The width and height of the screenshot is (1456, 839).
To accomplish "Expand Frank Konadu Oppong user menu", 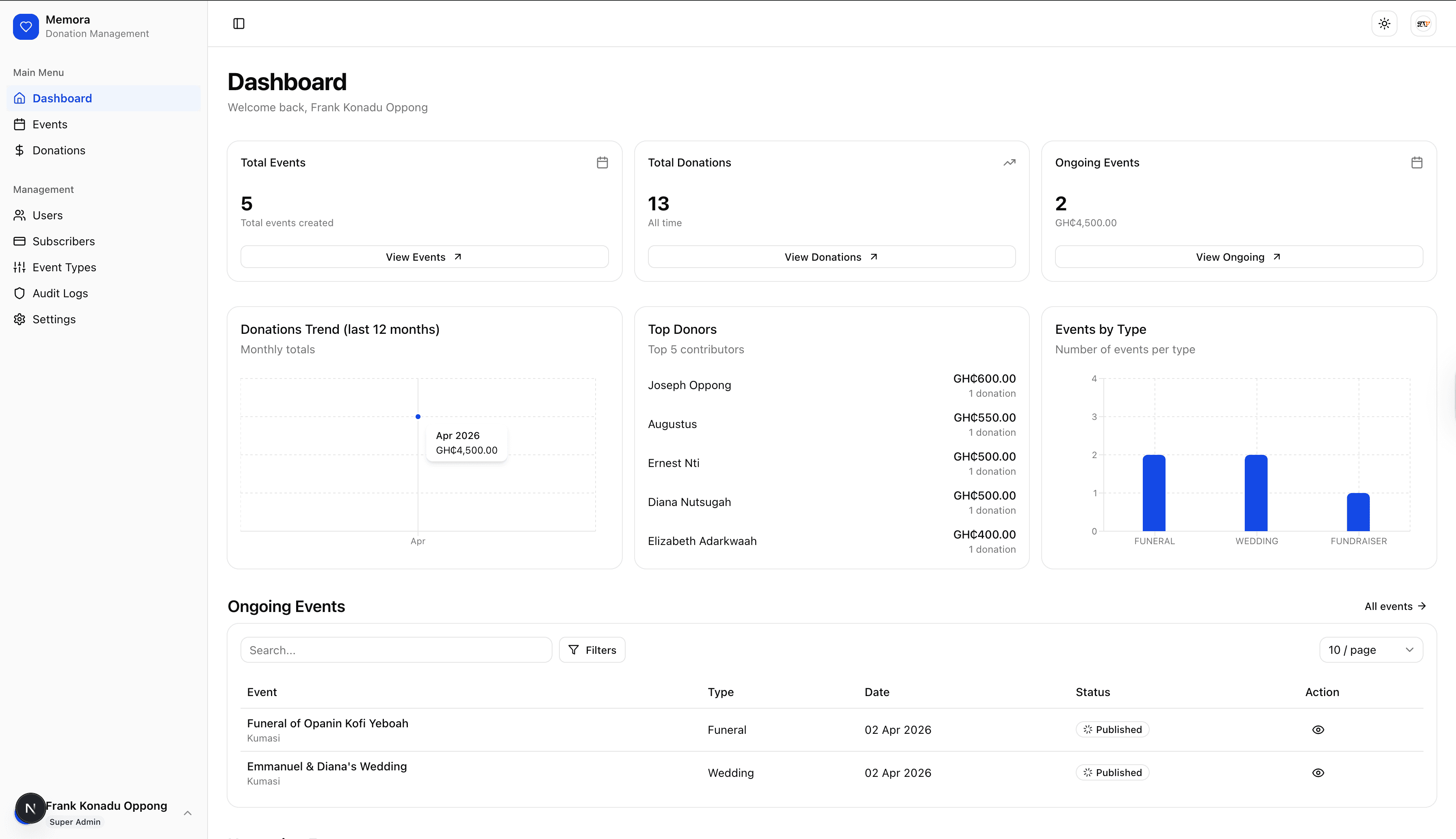I will coord(187,813).
